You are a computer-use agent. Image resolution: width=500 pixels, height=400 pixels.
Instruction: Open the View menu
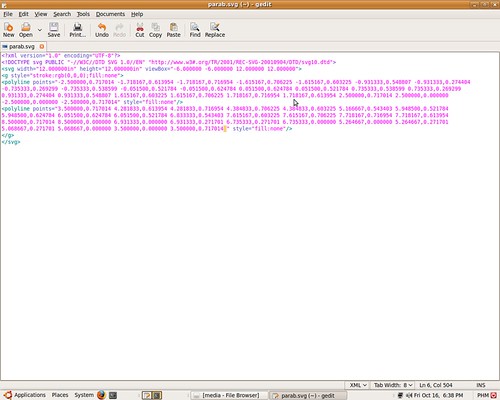click(x=41, y=14)
